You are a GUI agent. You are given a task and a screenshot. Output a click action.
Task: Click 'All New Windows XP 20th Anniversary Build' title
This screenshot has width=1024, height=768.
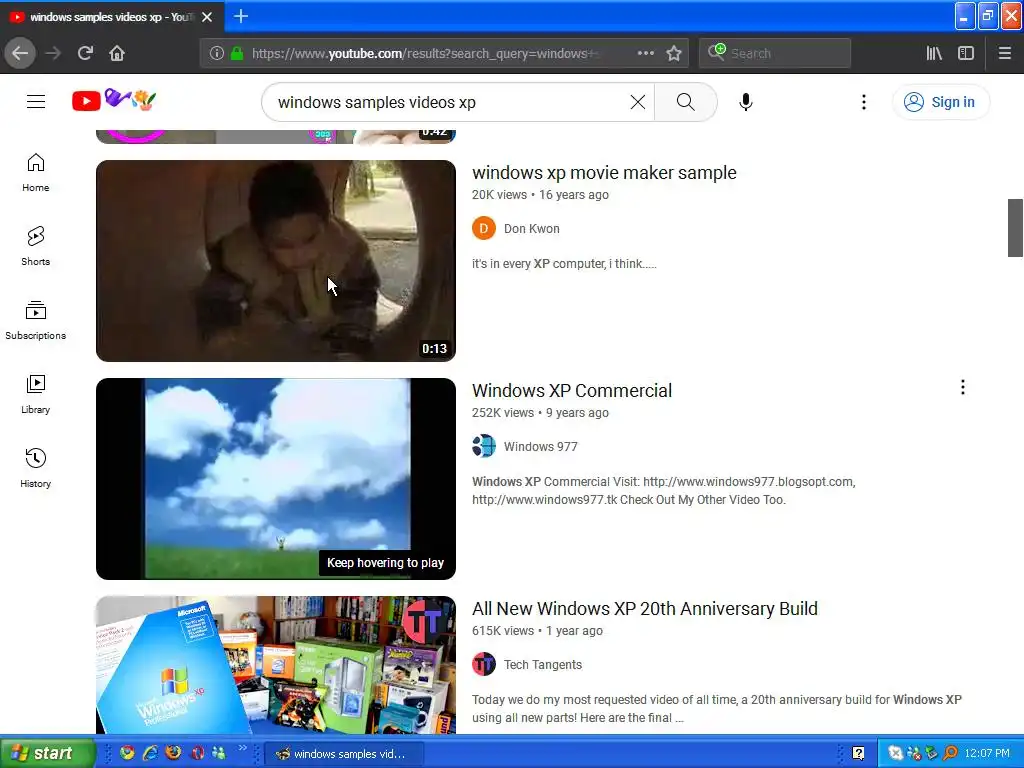click(x=645, y=609)
